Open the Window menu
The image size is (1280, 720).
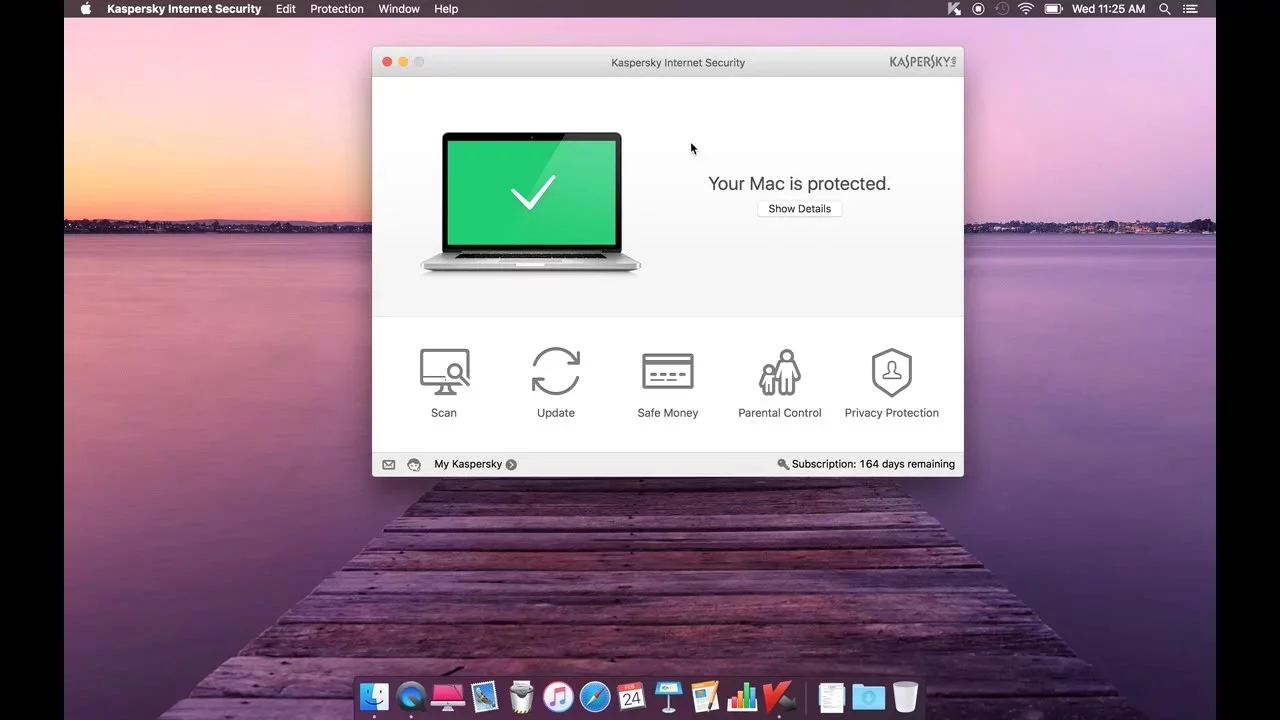399,9
